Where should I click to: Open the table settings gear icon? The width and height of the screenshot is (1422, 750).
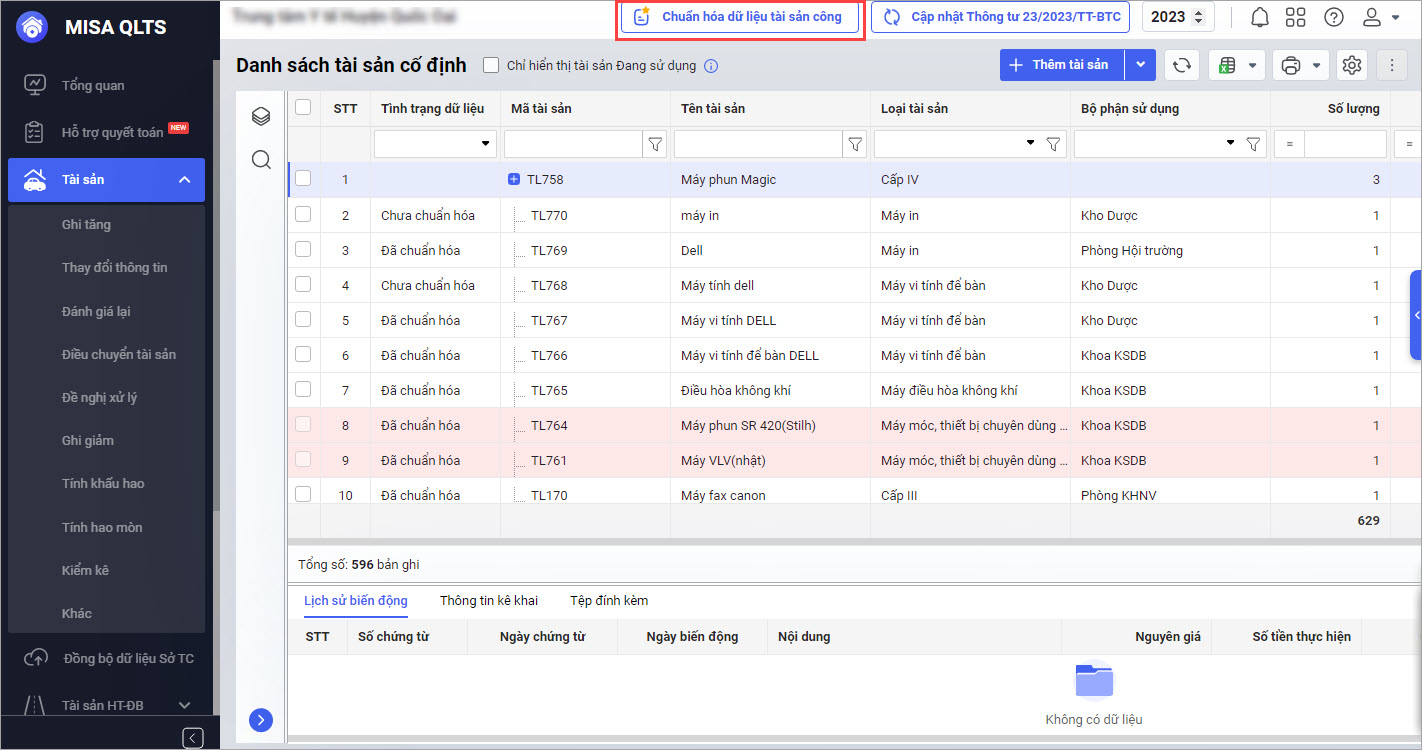click(1352, 65)
